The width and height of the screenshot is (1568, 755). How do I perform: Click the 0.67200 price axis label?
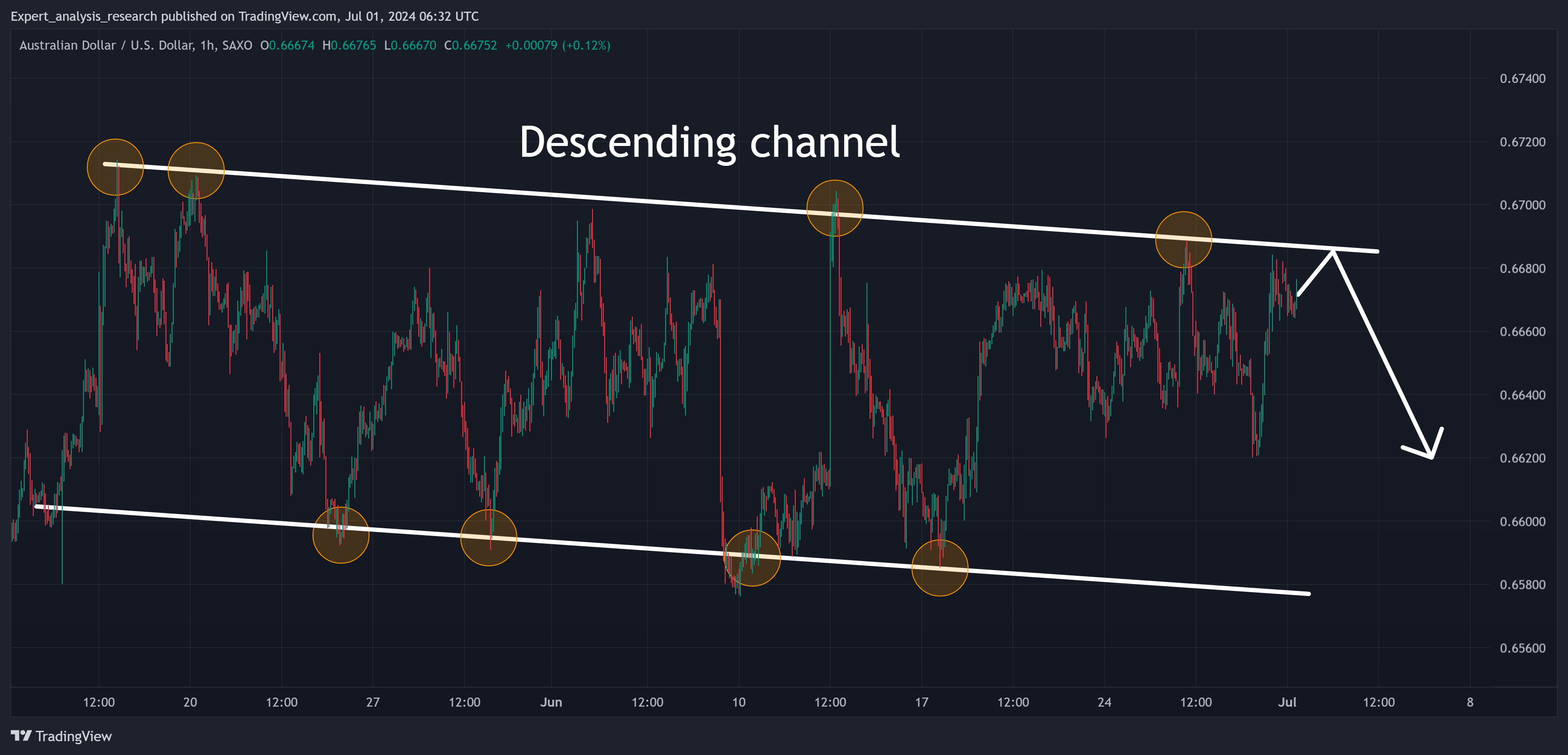(x=1522, y=142)
